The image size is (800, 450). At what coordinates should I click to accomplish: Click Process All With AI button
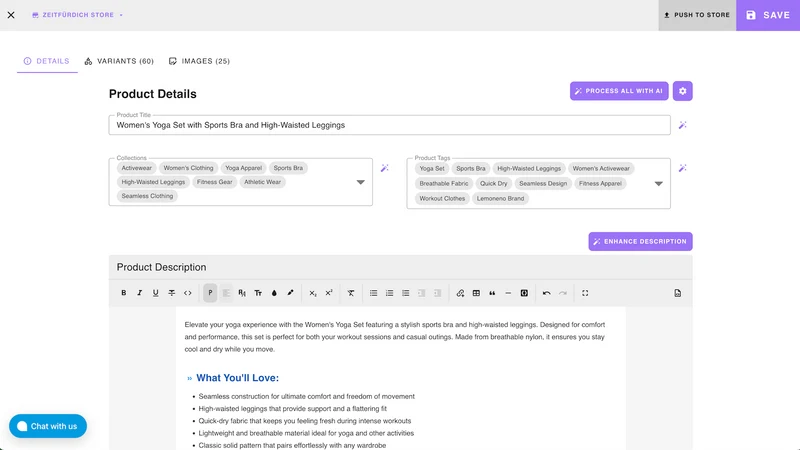[619, 91]
